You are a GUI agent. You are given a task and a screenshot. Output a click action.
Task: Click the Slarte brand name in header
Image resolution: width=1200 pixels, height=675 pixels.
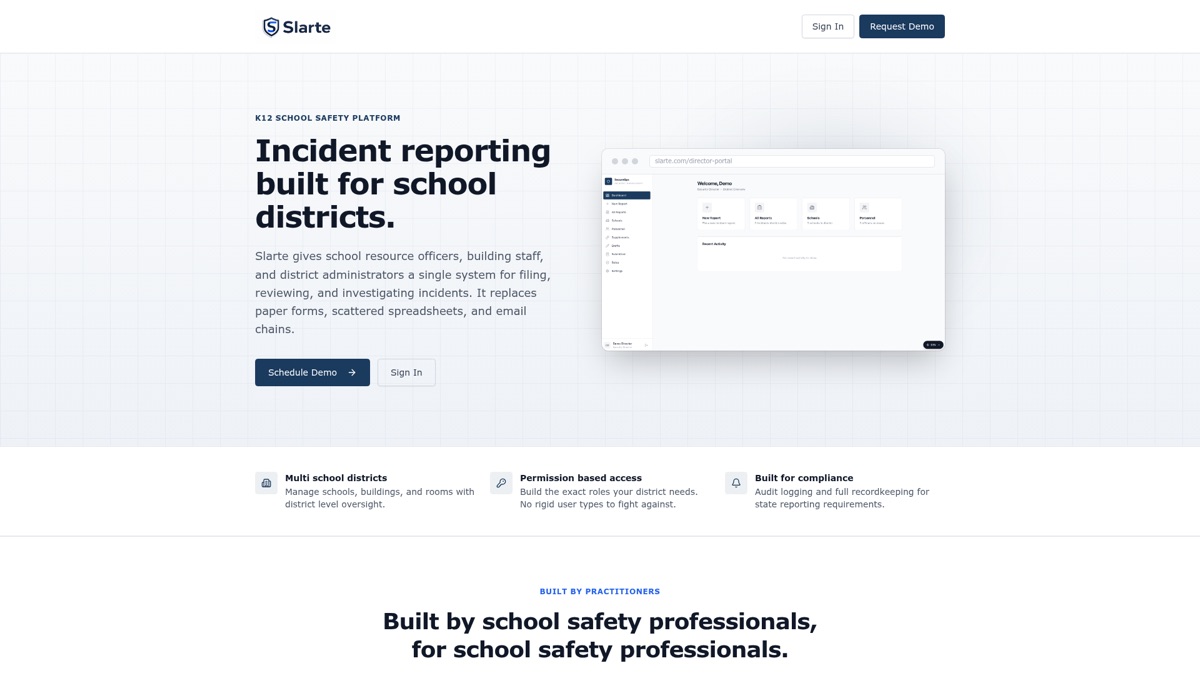click(x=306, y=27)
